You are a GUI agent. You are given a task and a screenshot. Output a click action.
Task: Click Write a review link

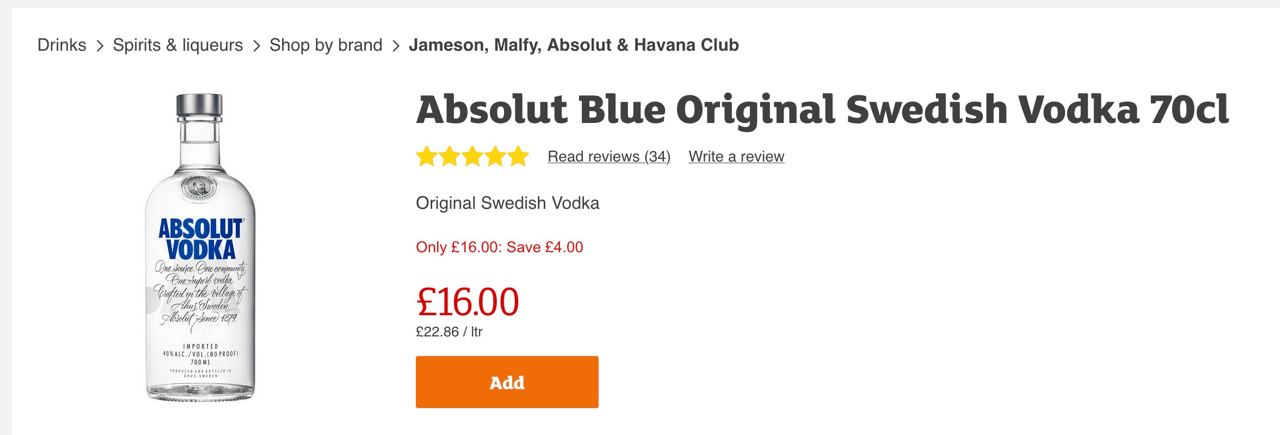(x=736, y=156)
